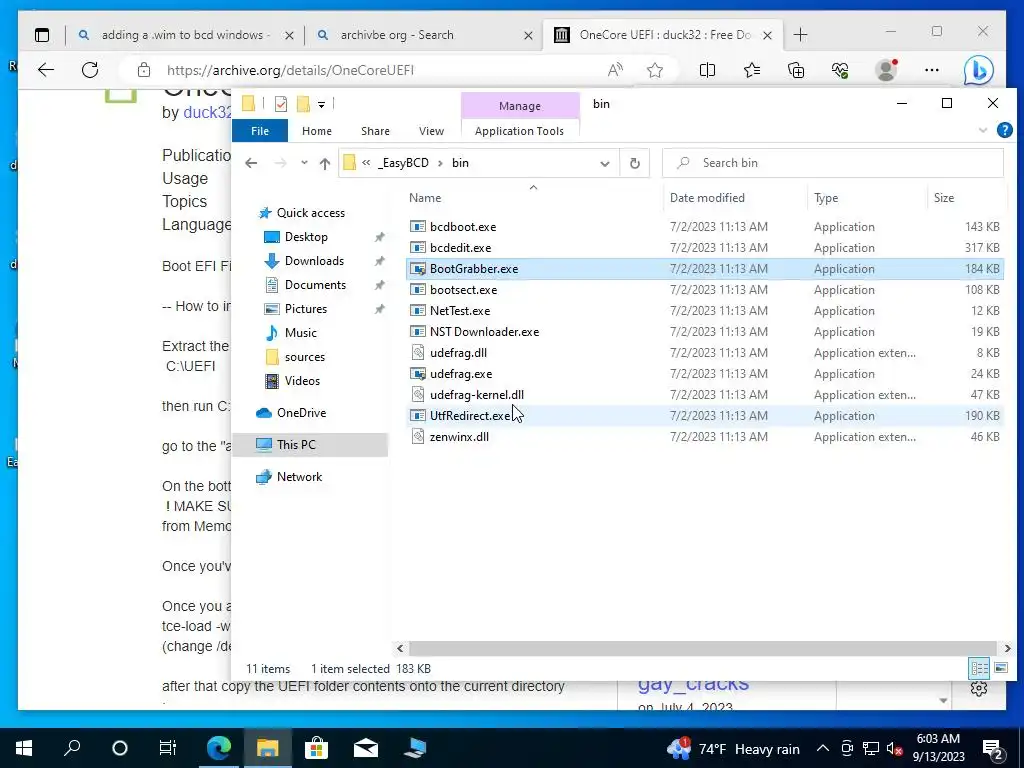Refresh the bin folder view
Screen dimensions: 1024x768
[x=634, y=163]
